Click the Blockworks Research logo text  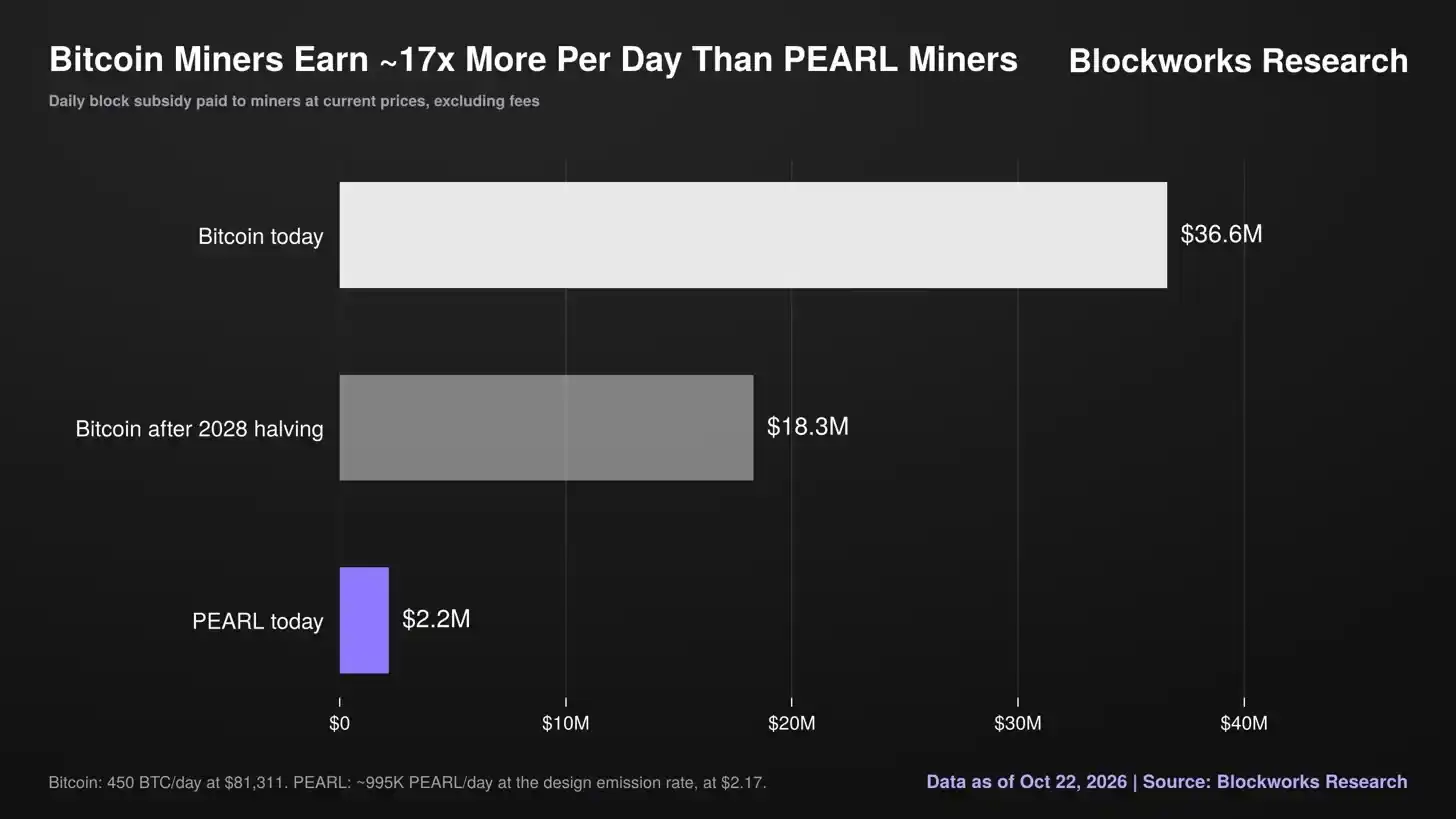1238,61
